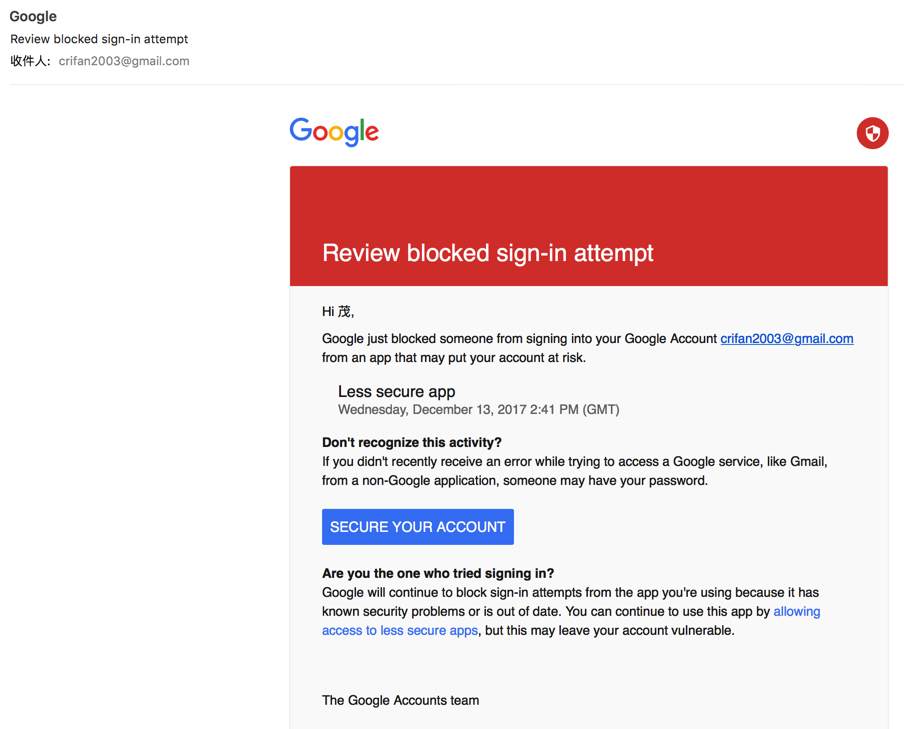Click 'The Google Accounts team' signature
The height and width of the screenshot is (729, 904).
[x=400, y=700]
